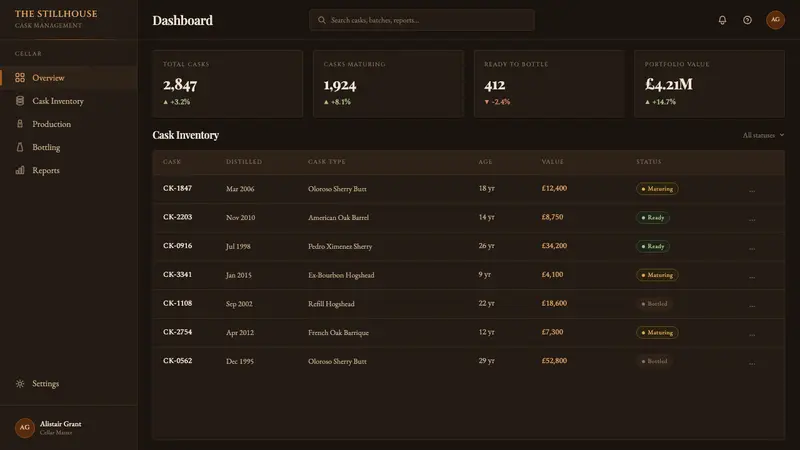Open the help question-mark icon
Viewport: 800px width, 450px height.
[x=747, y=20]
